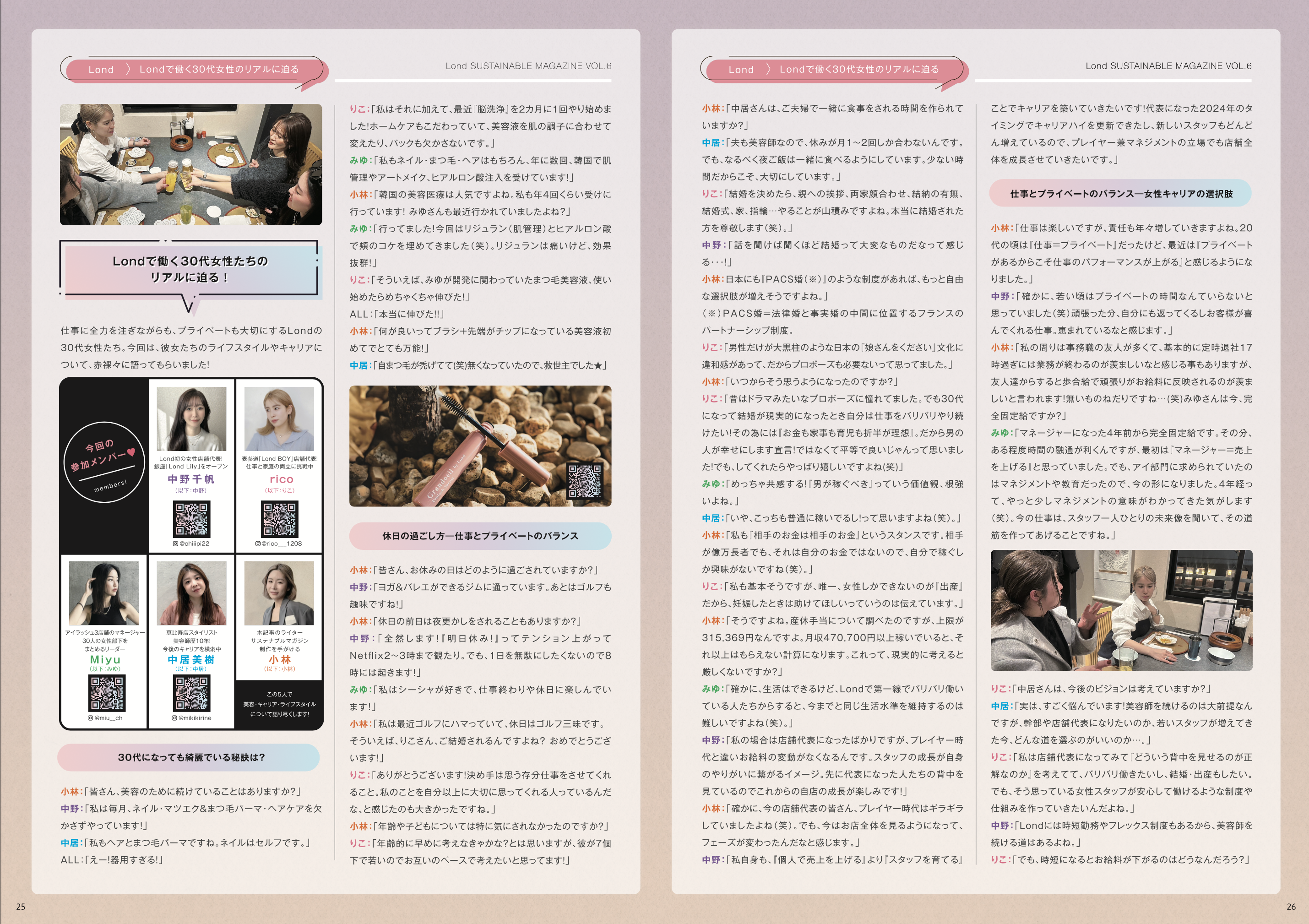Click the Lond breadcrumb label on page 26
The image size is (1309, 924).
pyautogui.click(x=741, y=70)
